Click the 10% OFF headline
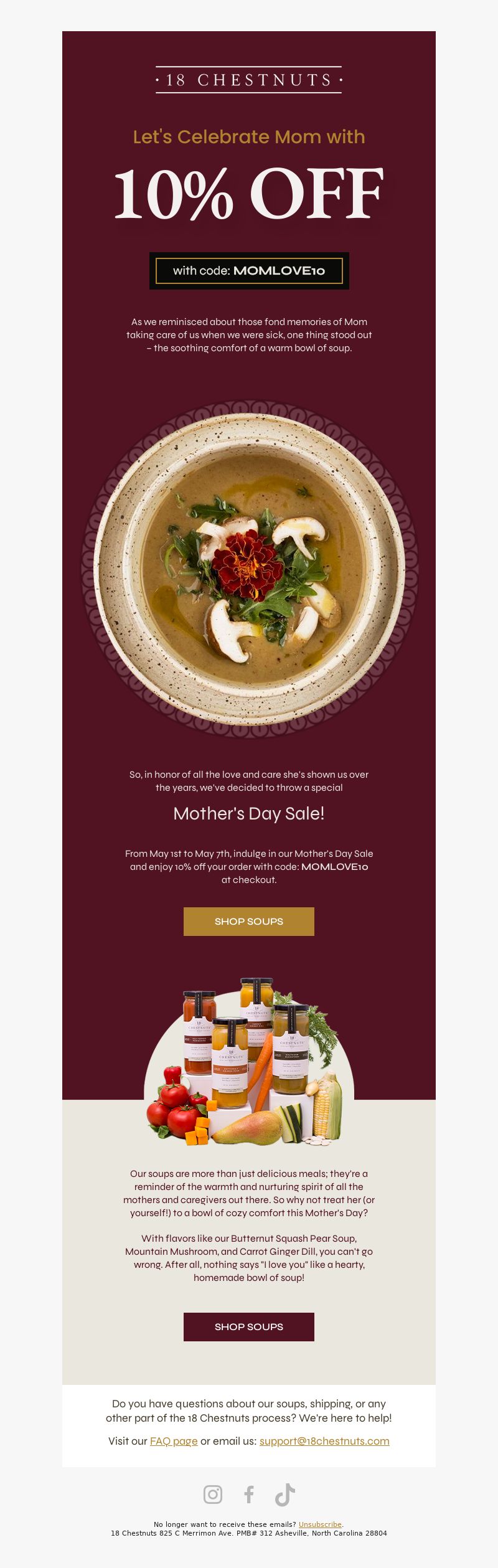Viewport: 498px width, 1568px height. coord(249,194)
